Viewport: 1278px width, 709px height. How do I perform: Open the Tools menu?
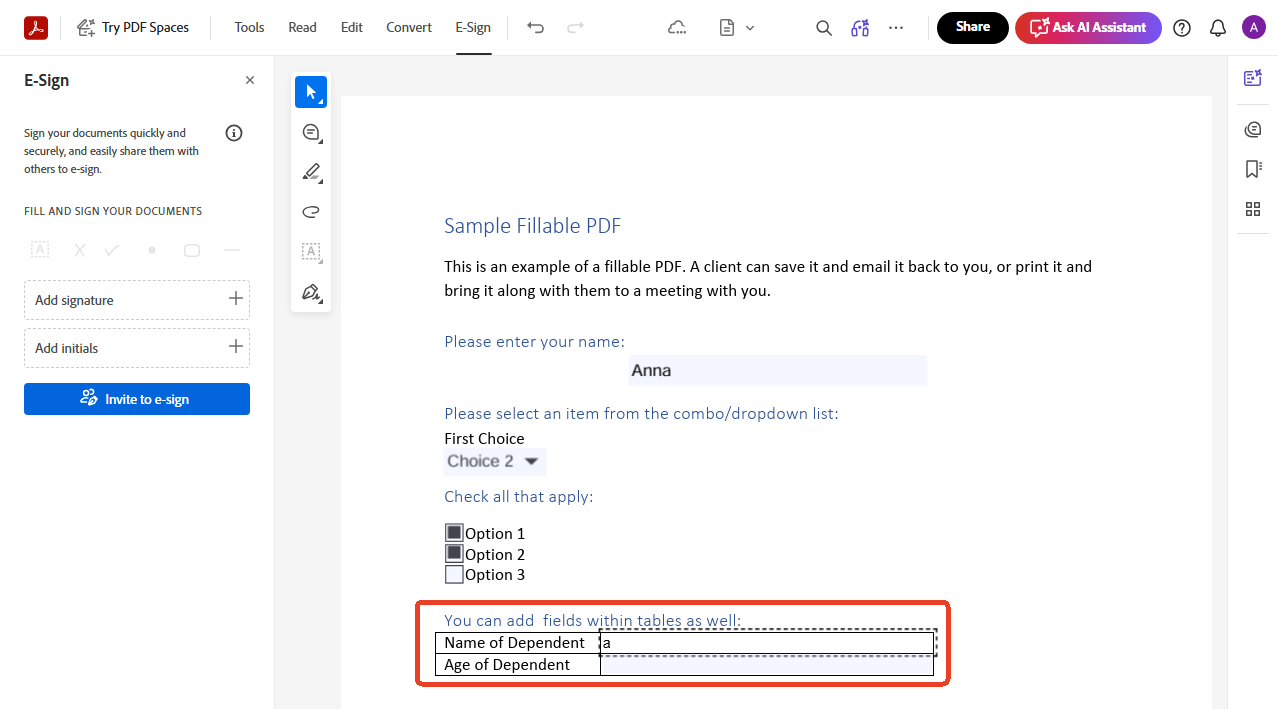pos(249,27)
